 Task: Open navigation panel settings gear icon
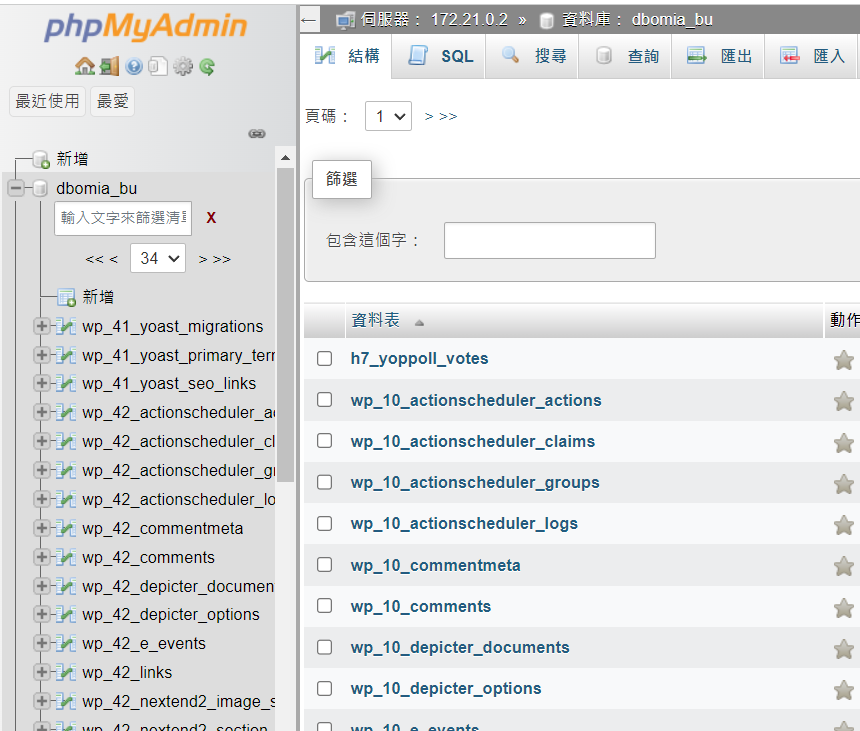tap(183, 67)
